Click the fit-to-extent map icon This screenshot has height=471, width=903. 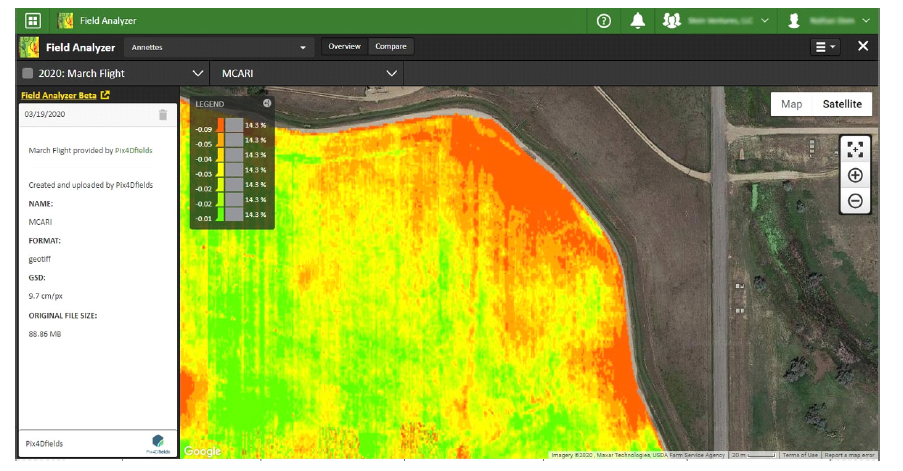pyautogui.click(x=855, y=149)
